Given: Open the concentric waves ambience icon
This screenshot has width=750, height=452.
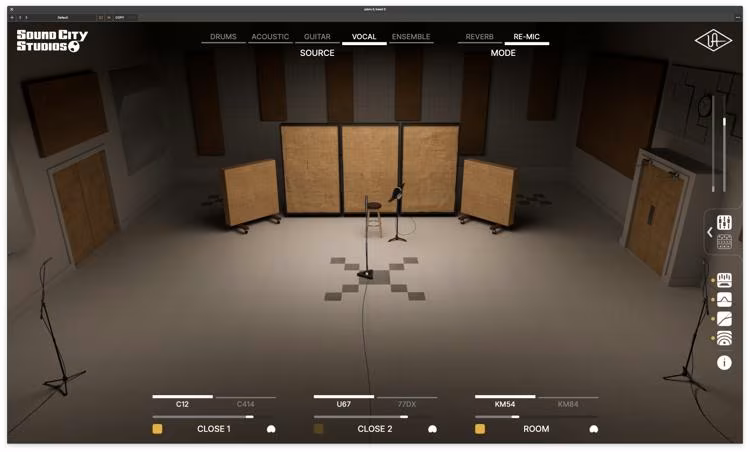Looking at the screenshot, I should point(724,338).
